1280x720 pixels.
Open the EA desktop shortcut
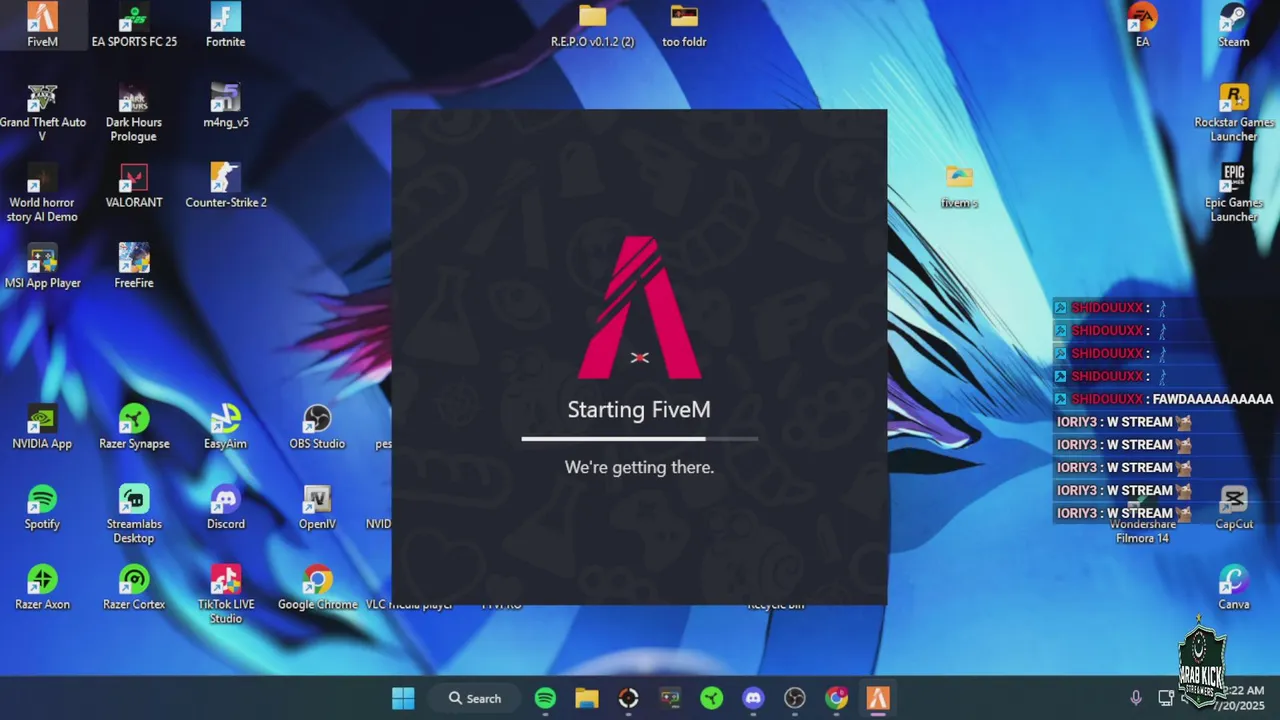pos(1142,25)
